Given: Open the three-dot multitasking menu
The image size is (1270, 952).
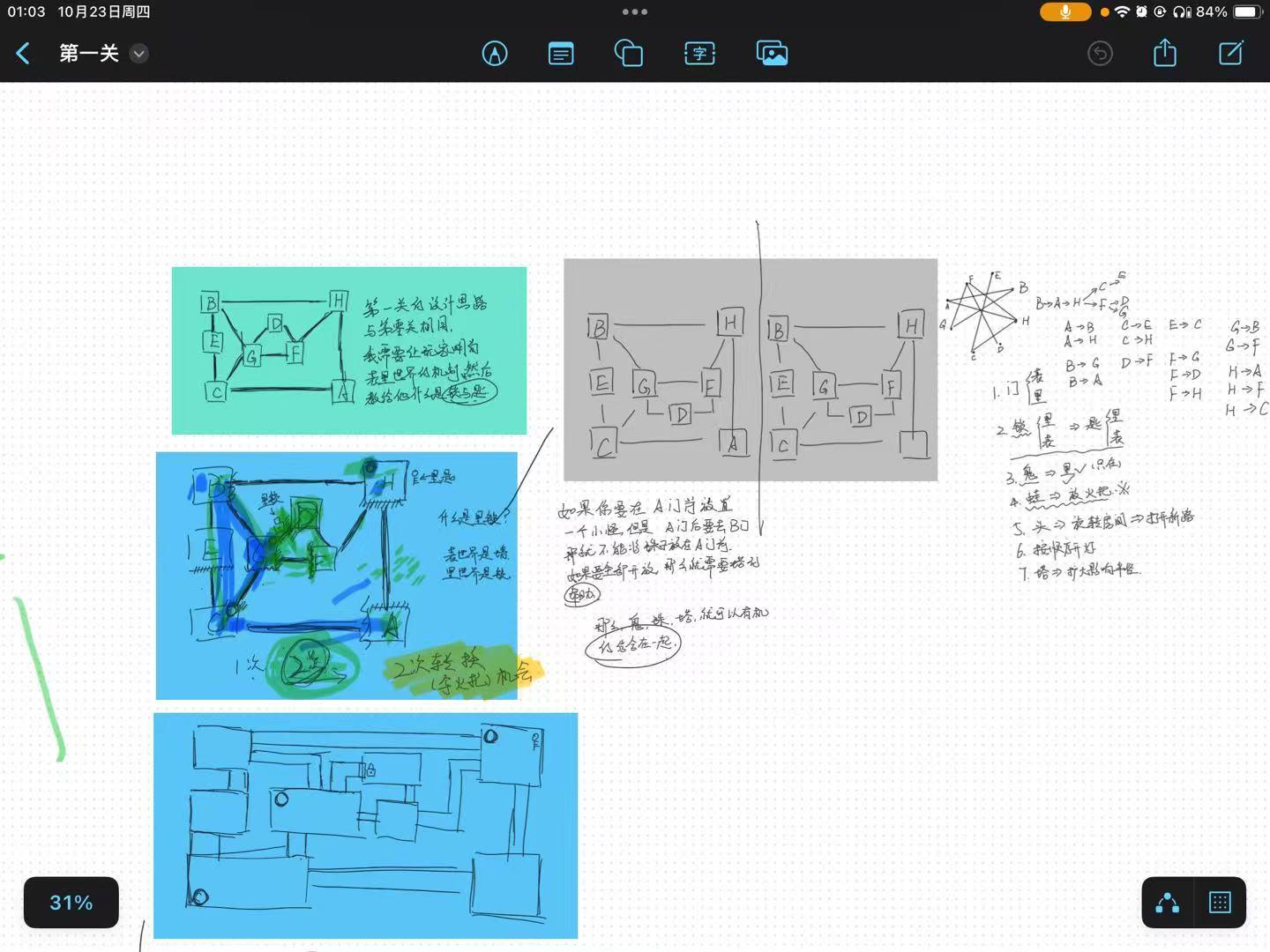Looking at the screenshot, I should [635, 12].
